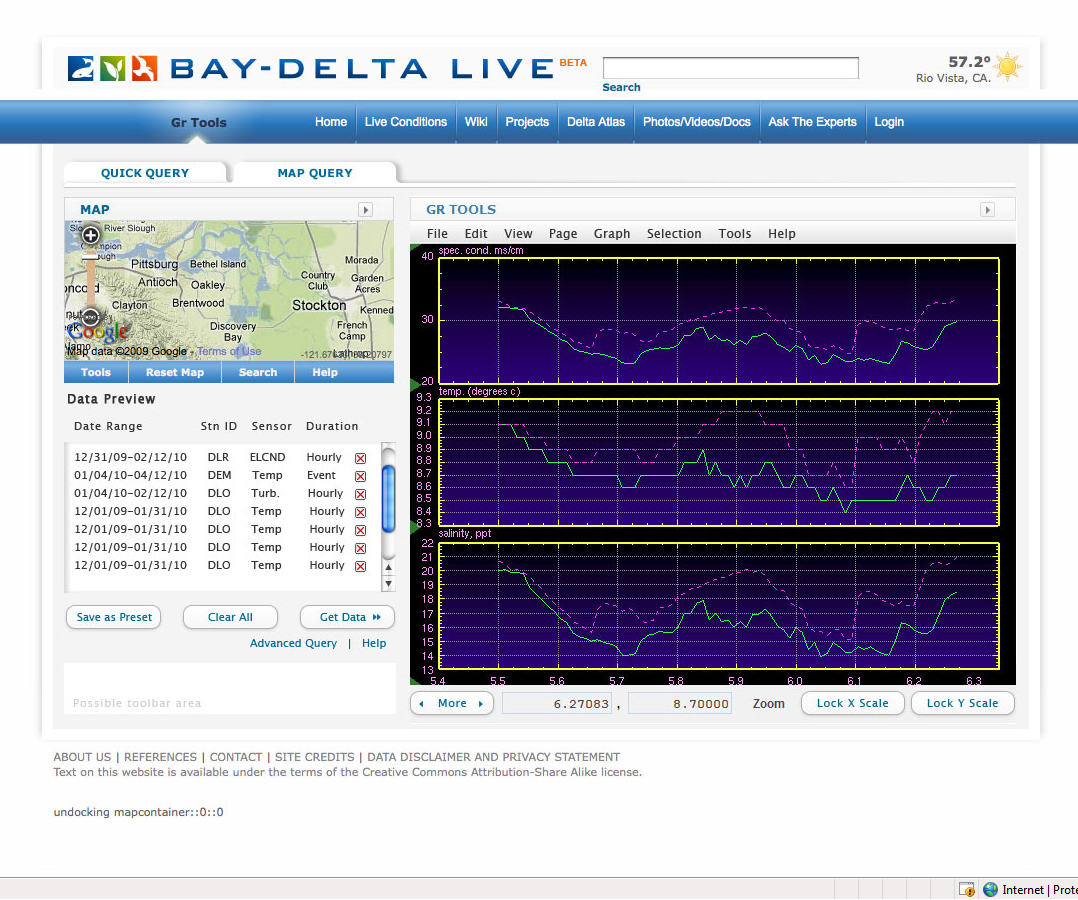Click scrollbar down arrow in Data Preview
The image size is (1078, 900).
[x=388, y=584]
